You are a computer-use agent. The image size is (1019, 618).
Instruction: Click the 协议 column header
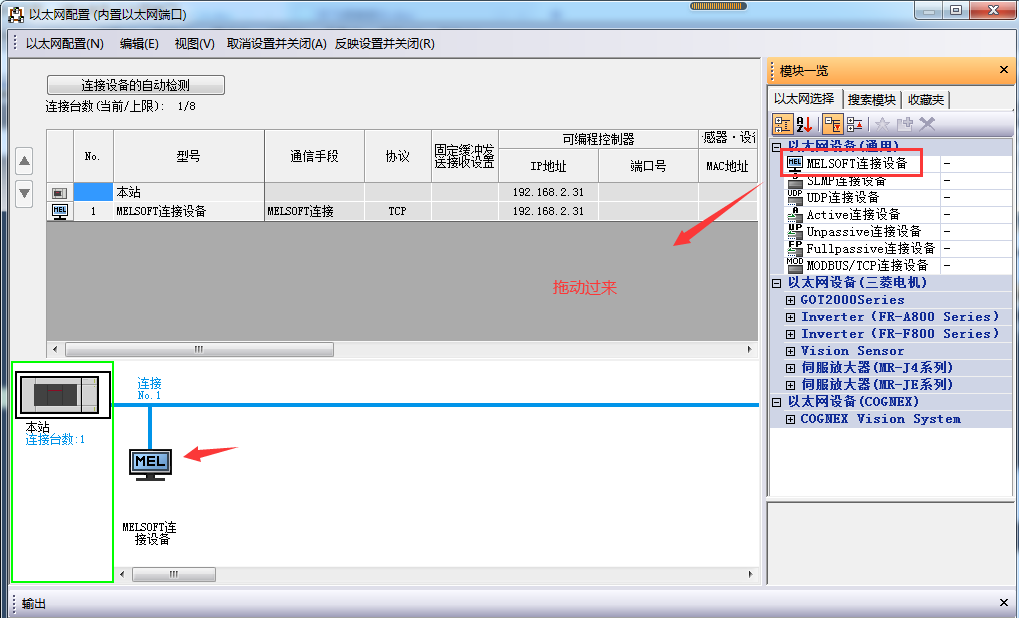point(398,156)
